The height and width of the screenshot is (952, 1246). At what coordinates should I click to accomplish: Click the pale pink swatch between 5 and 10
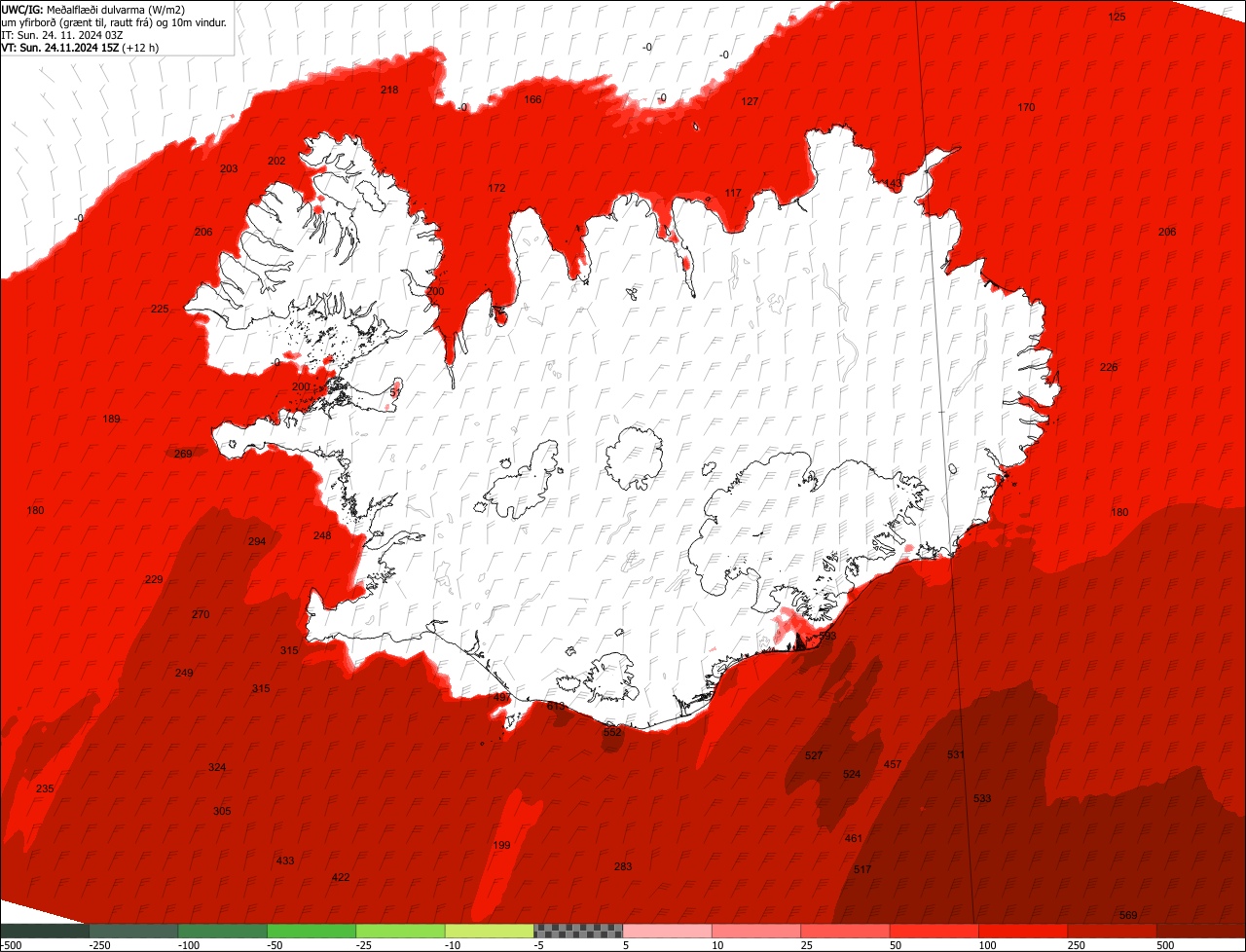[x=667, y=931]
